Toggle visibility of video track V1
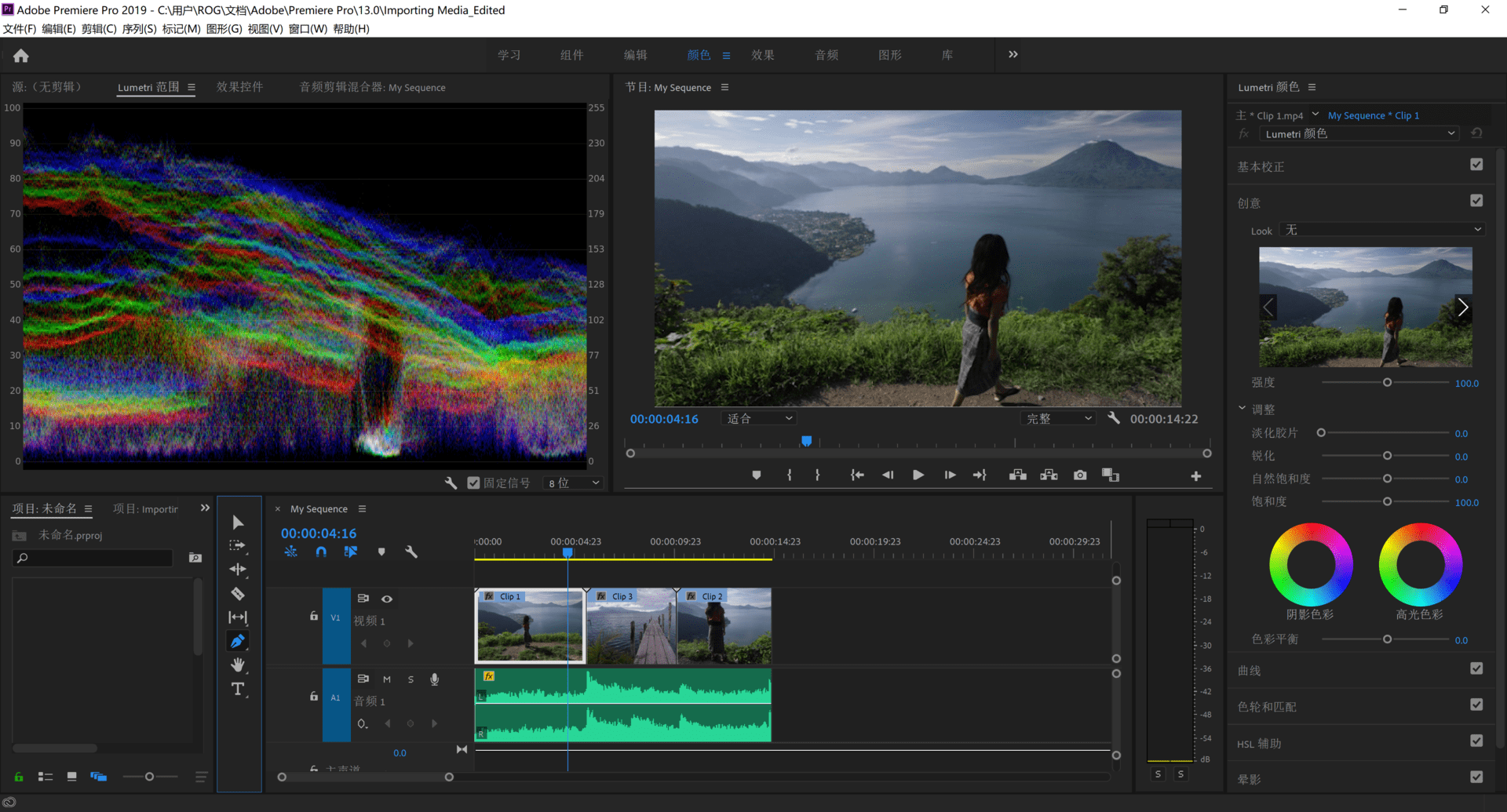Viewport: 1507px width, 812px height. (x=387, y=599)
